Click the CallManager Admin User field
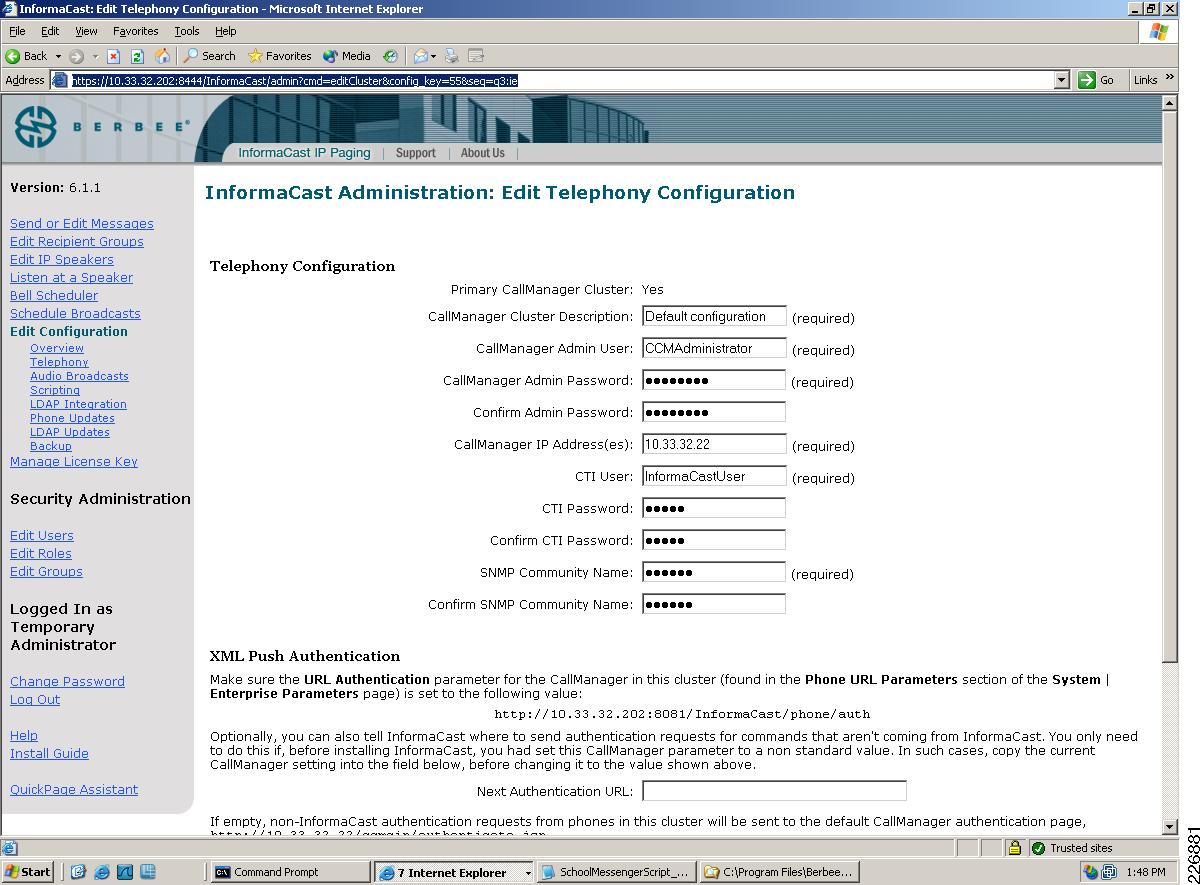Image resolution: width=1201 pixels, height=885 pixels. [714, 349]
